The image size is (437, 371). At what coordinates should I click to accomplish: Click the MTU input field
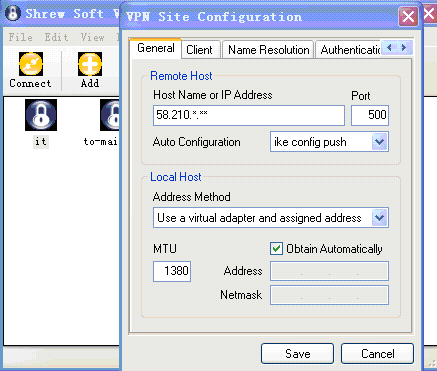pos(172,271)
